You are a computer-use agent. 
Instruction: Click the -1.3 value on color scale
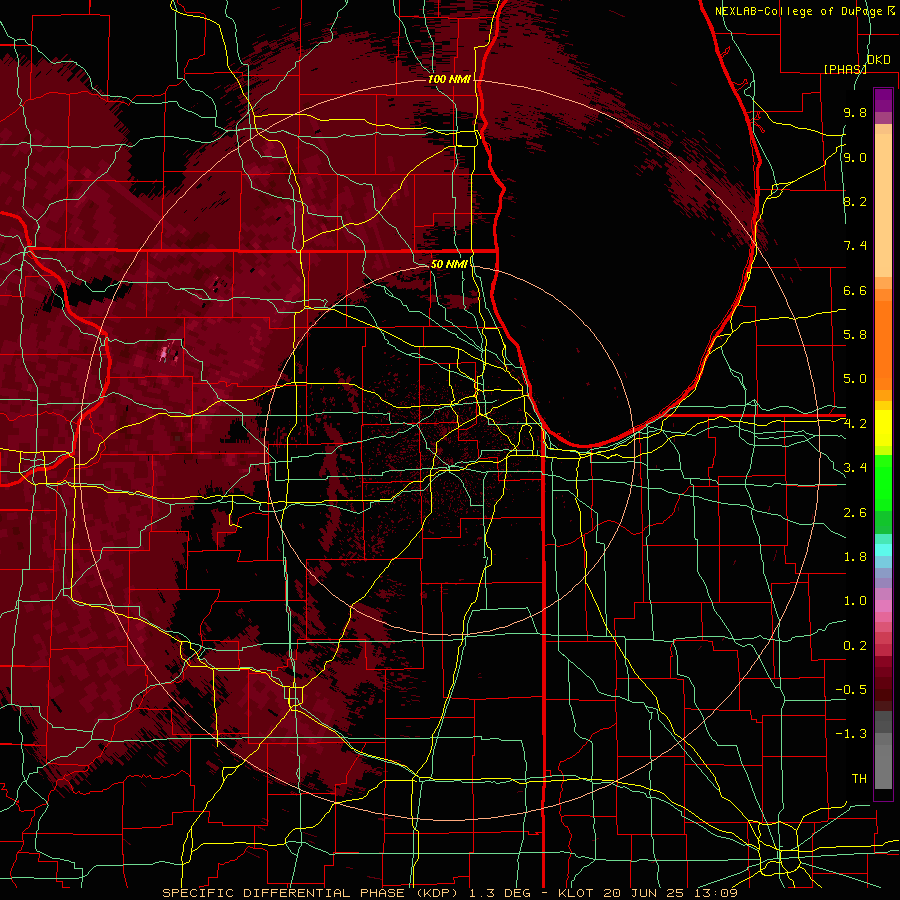point(851,734)
